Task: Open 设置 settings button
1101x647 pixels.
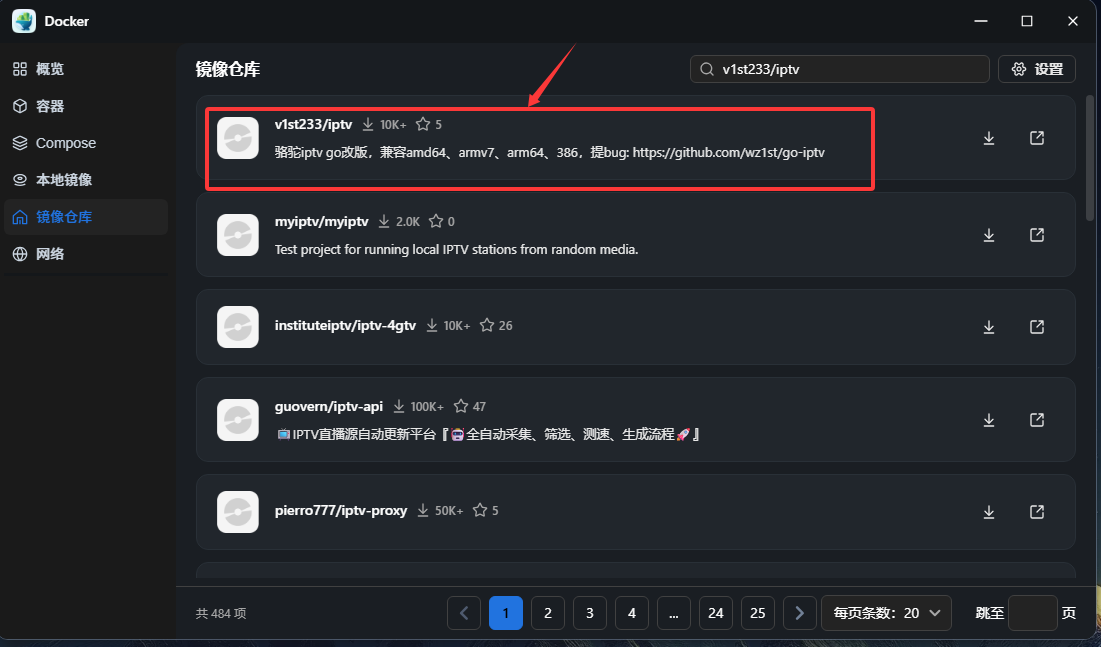Action: coord(1037,69)
